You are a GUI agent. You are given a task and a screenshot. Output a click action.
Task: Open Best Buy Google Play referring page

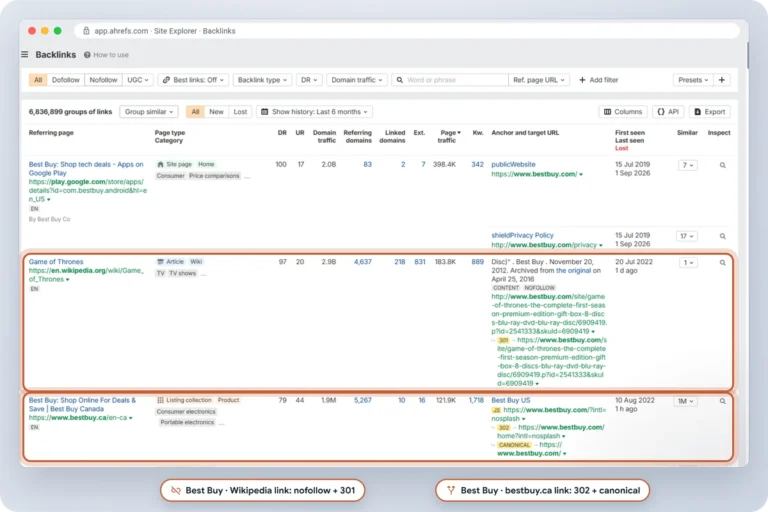pyautogui.click(x=86, y=169)
